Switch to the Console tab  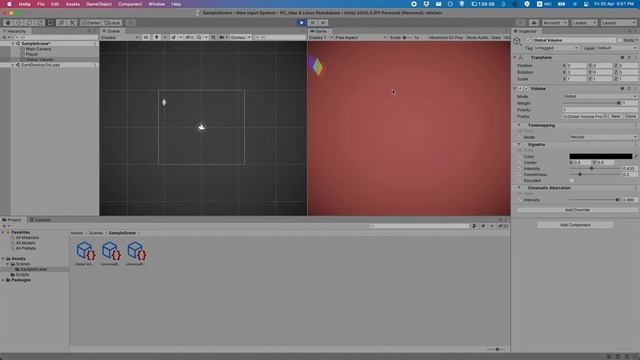tap(40, 220)
